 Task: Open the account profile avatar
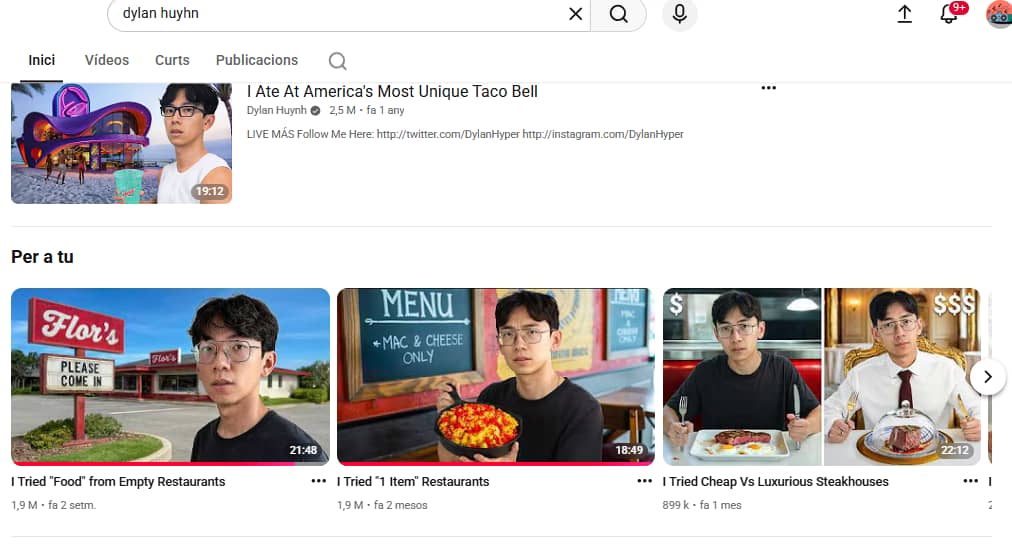998,14
